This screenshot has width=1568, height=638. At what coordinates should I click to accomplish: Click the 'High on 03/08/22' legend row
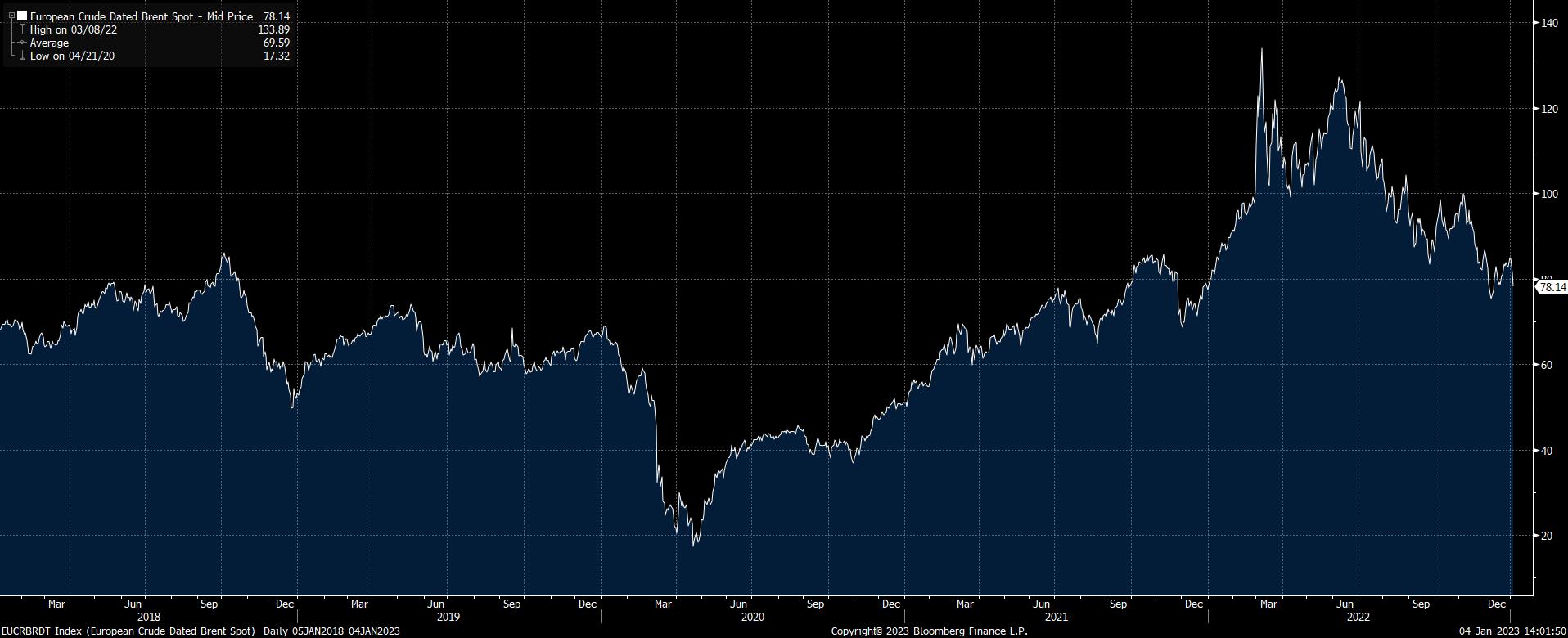pyautogui.click(x=74, y=29)
